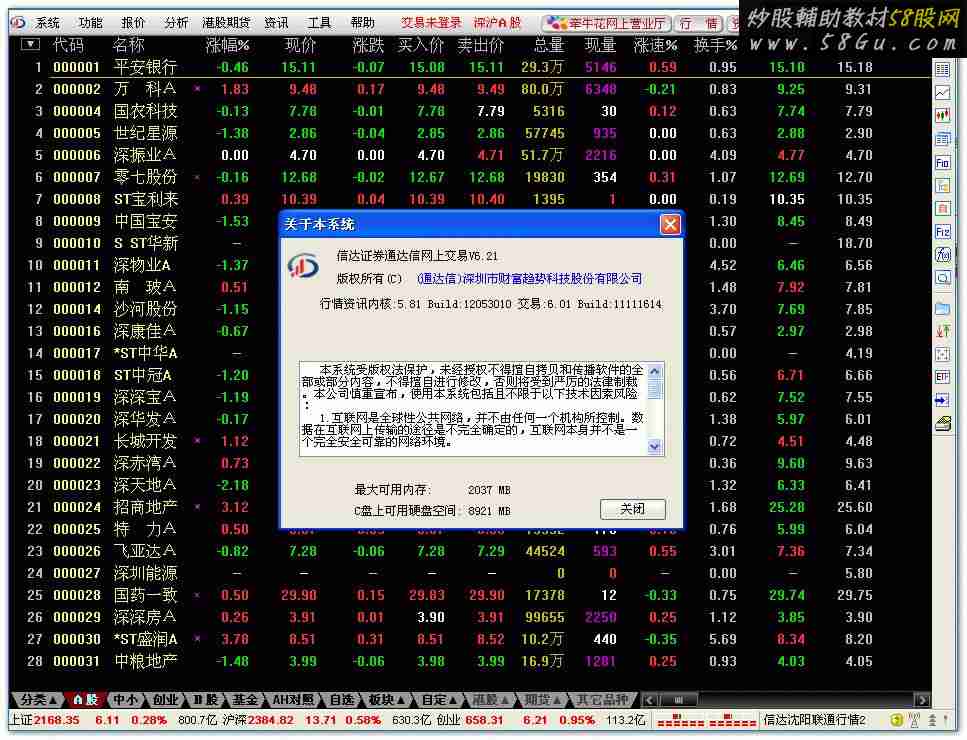Click the 行情 button in top bar
967x740 pixels.
click(699, 23)
